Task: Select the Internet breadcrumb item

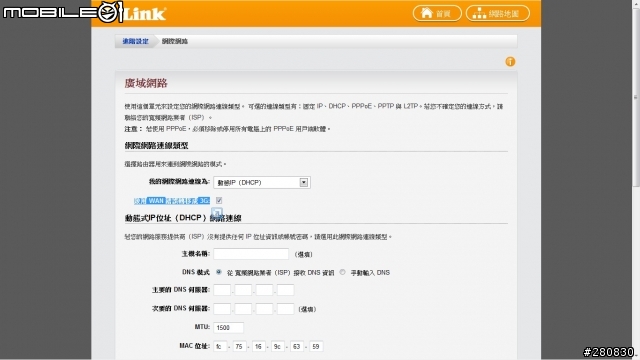Action: point(175,41)
